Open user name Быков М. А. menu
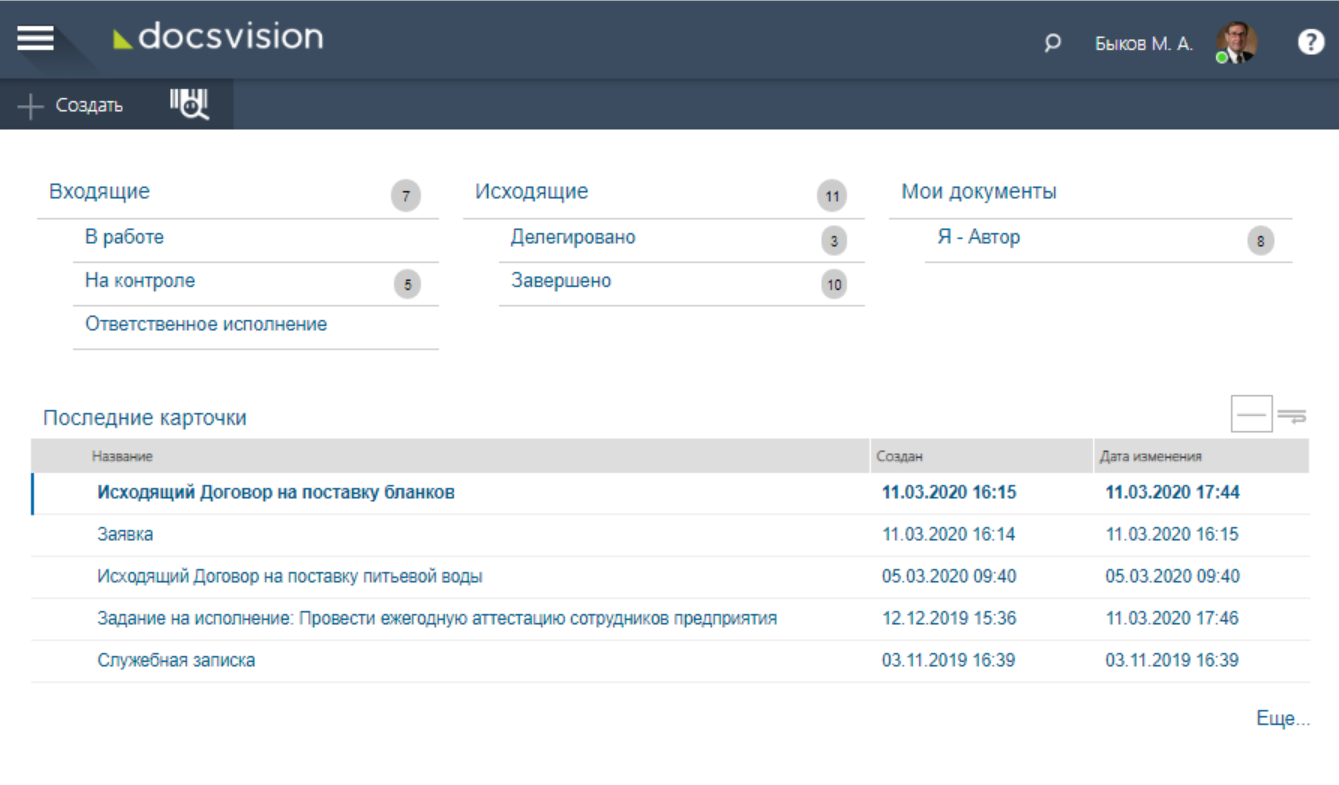The image size is (1339, 785). 1143,44
